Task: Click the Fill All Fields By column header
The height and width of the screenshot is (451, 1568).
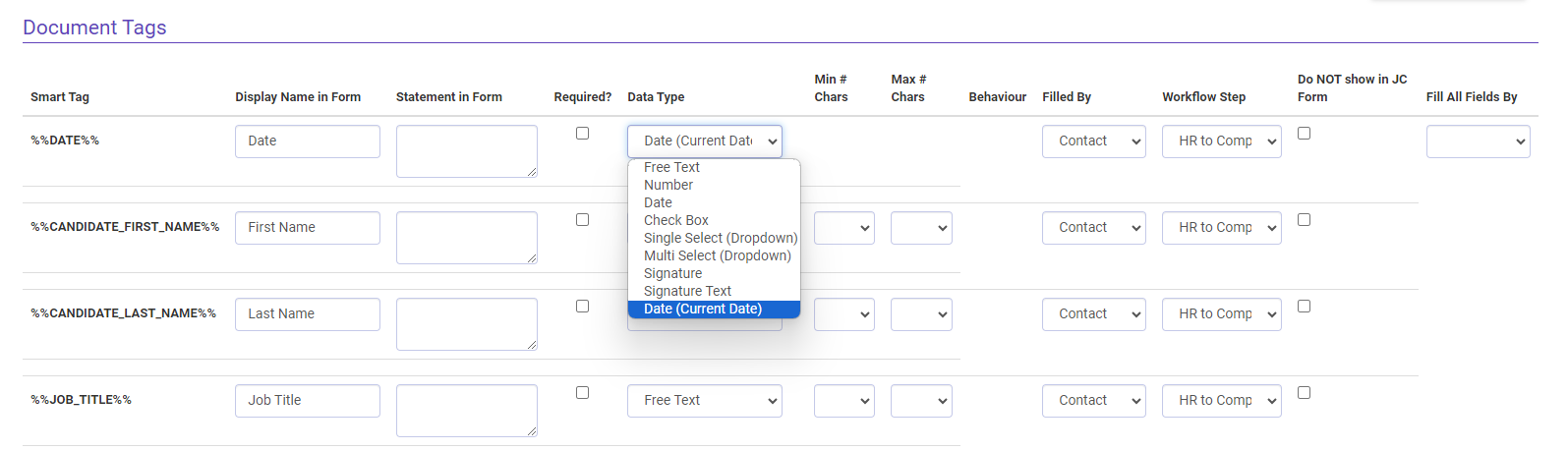Action: 1472,97
